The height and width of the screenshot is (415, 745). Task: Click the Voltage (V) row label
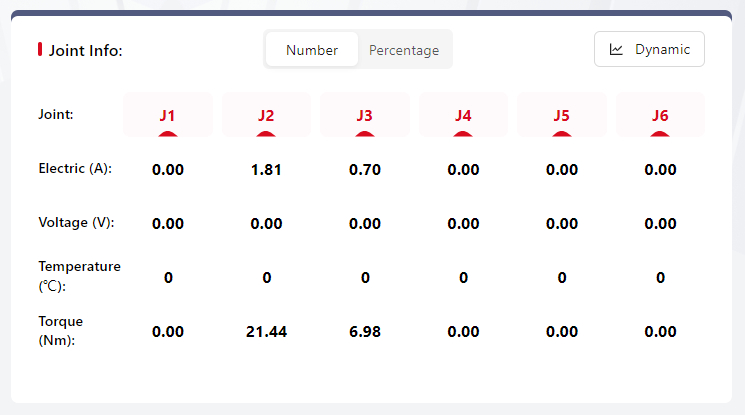pos(76,222)
